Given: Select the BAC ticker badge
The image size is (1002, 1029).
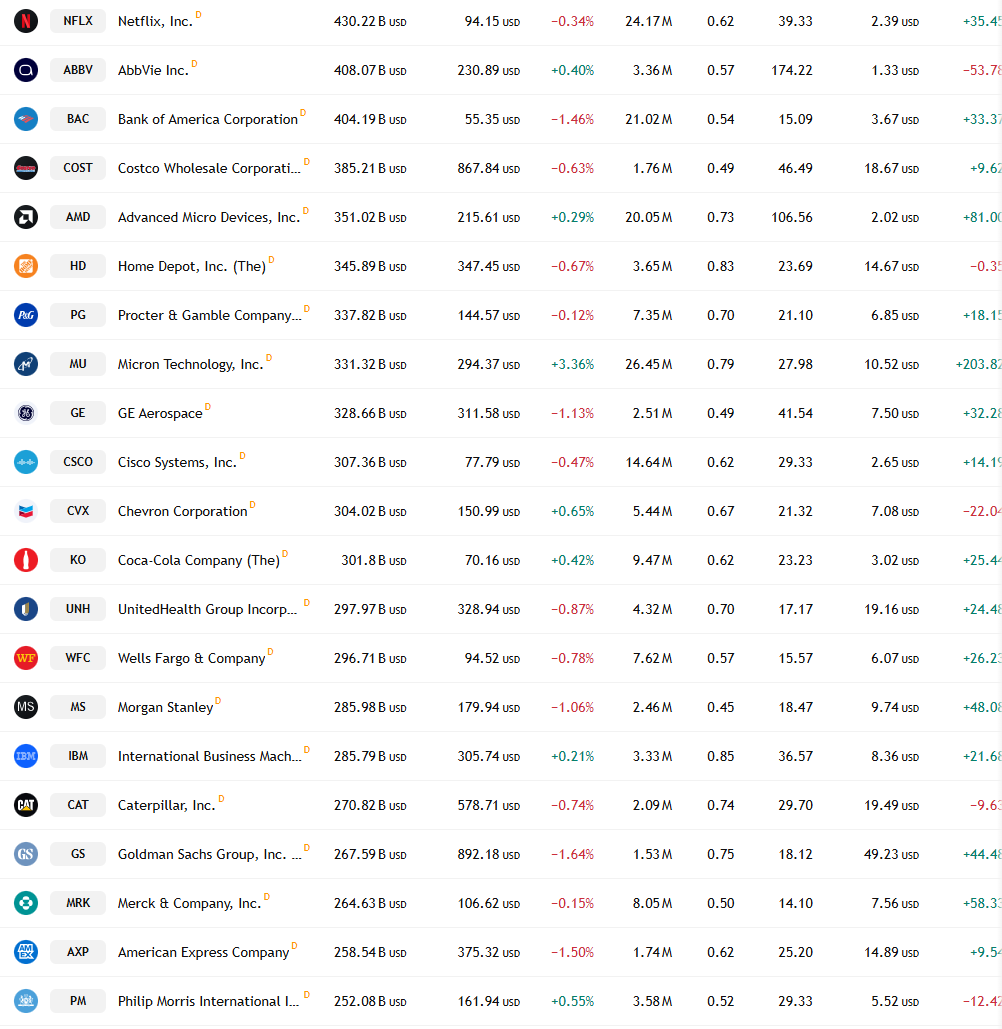Looking at the screenshot, I should (78, 119).
